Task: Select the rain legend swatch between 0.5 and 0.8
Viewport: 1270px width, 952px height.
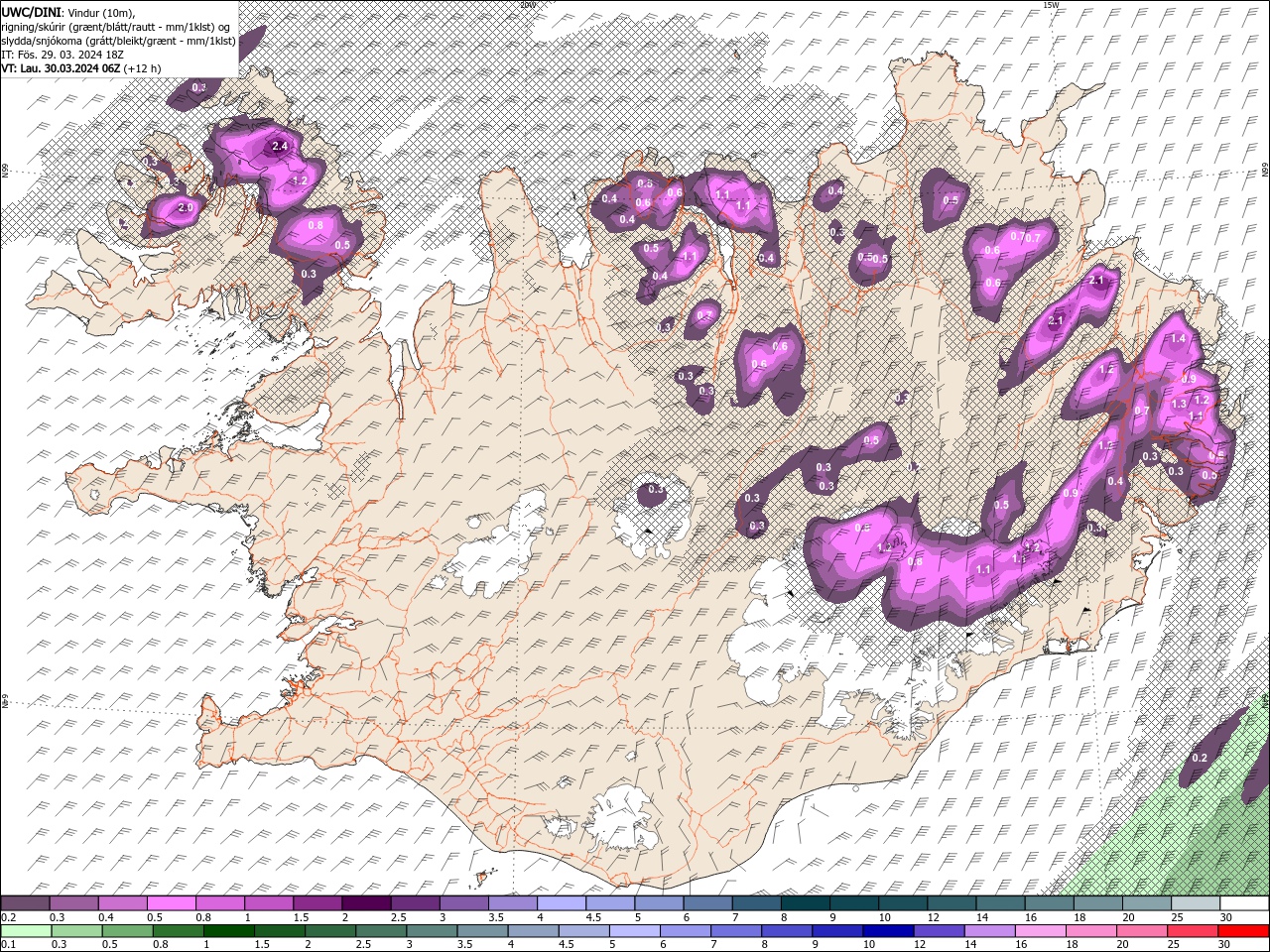Action: [x=127, y=931]
